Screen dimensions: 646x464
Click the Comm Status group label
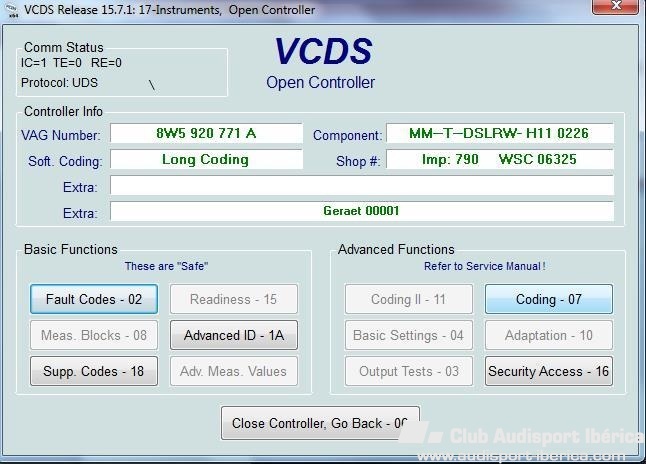[63, 47]
